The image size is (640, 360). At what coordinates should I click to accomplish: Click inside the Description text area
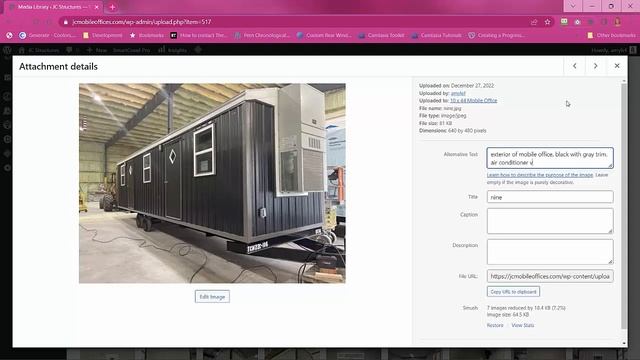550,252
